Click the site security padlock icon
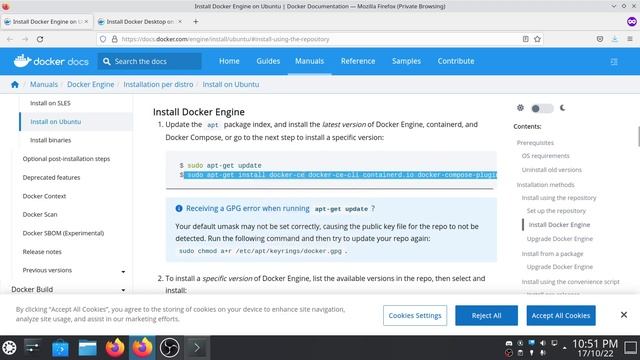This screenshot has height=360, width=640. tap(115, 39)
